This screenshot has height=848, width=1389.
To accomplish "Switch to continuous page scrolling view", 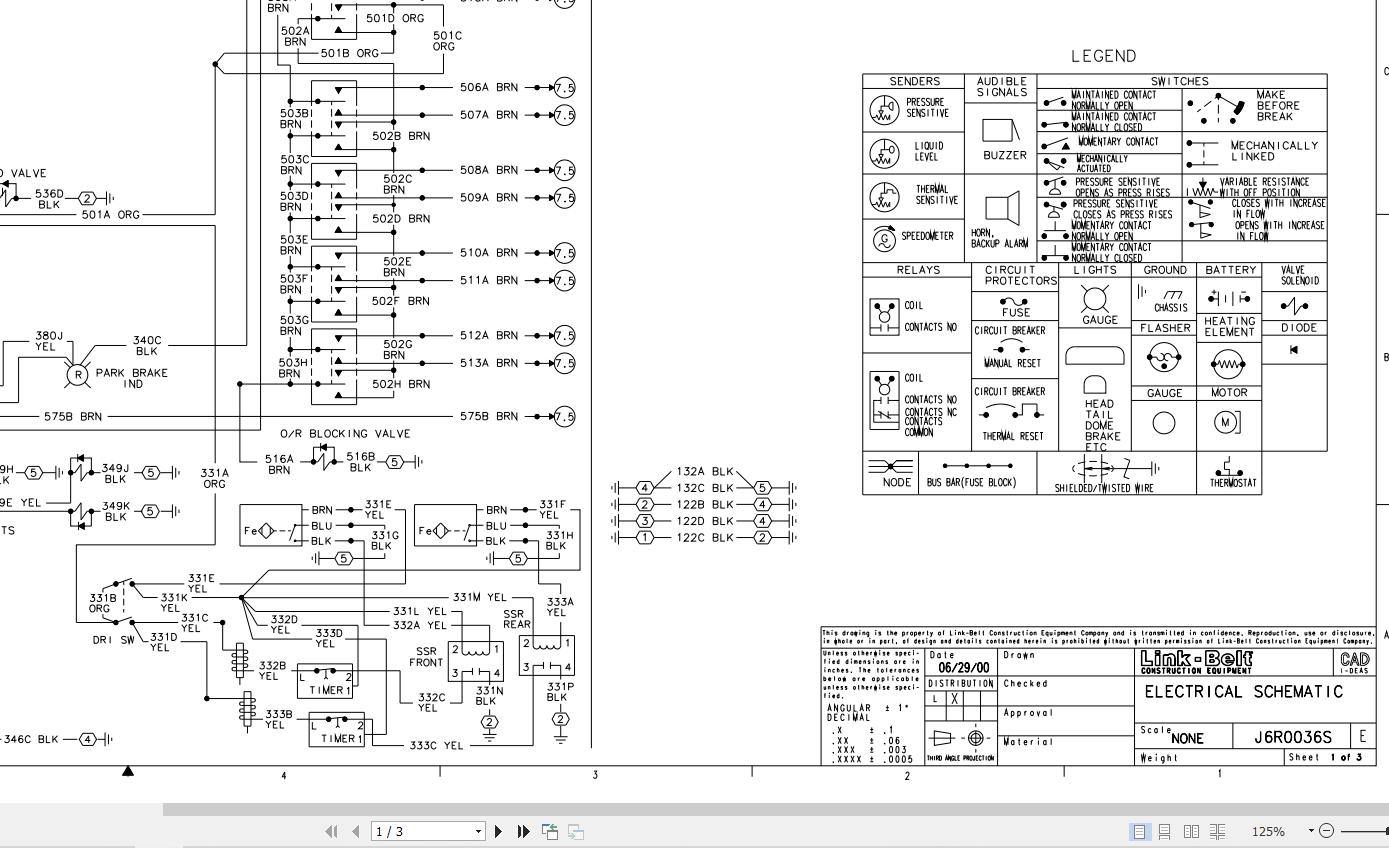I will click(1165, 831).
